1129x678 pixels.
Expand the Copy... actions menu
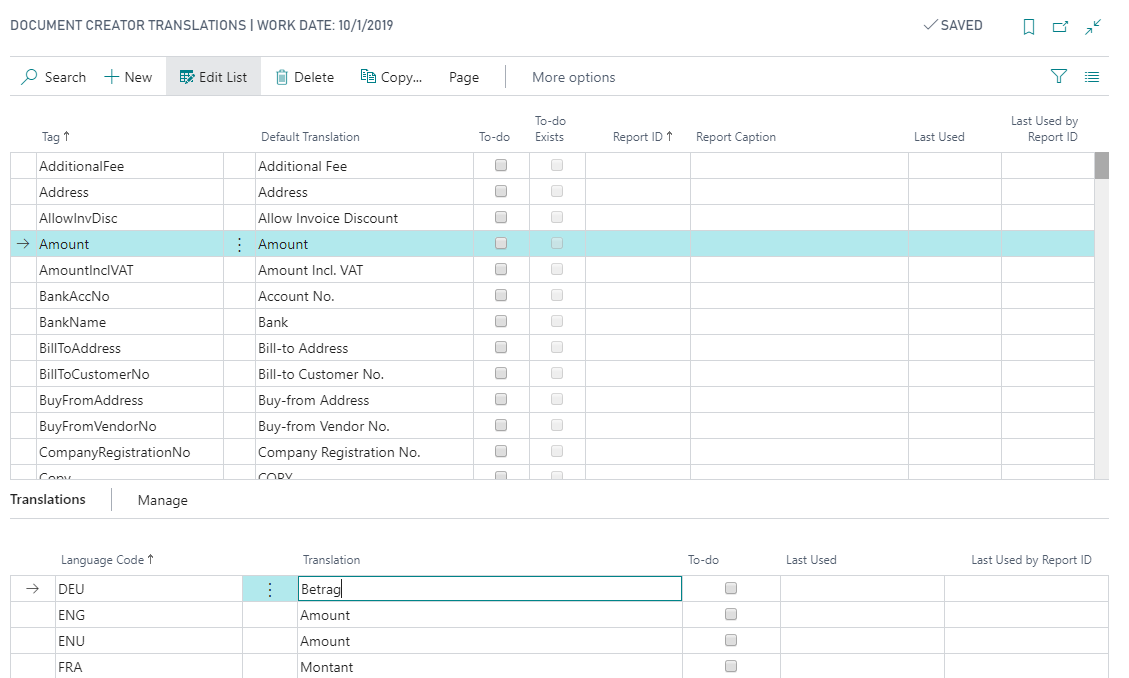392,77
